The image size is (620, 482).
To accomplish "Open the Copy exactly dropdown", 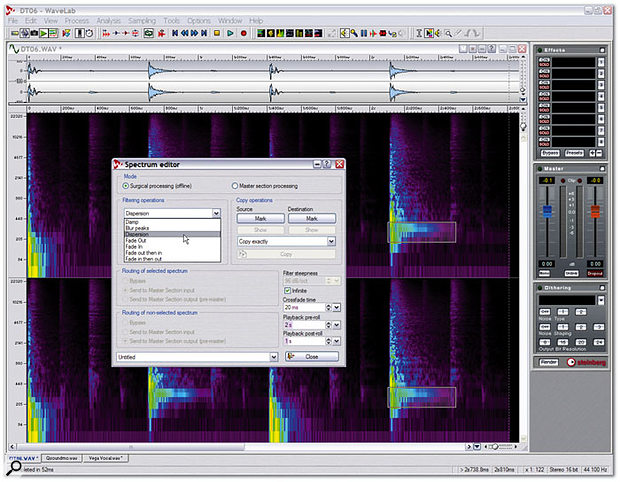I will pos(286,241).
